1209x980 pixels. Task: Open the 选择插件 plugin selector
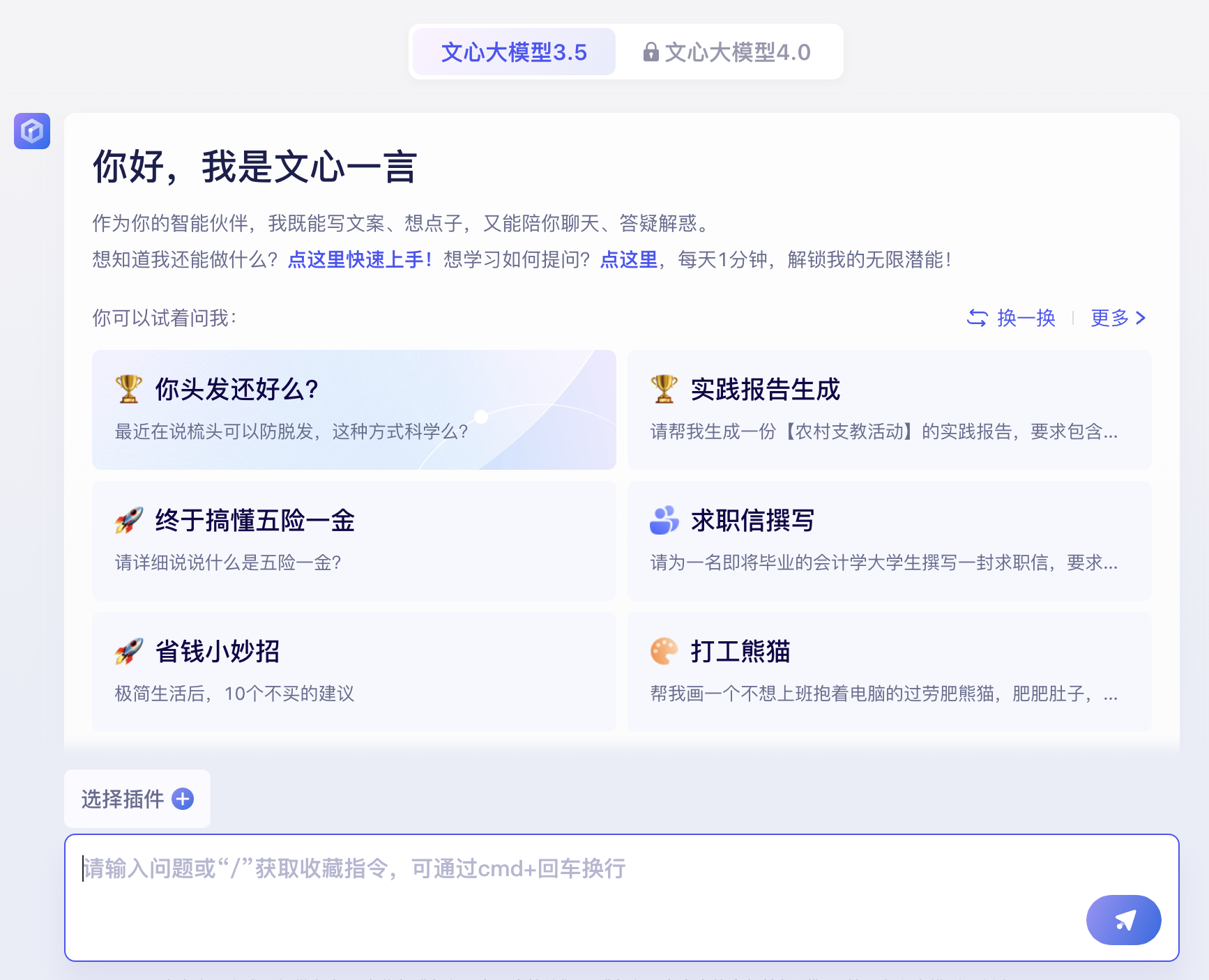point(137,799)
